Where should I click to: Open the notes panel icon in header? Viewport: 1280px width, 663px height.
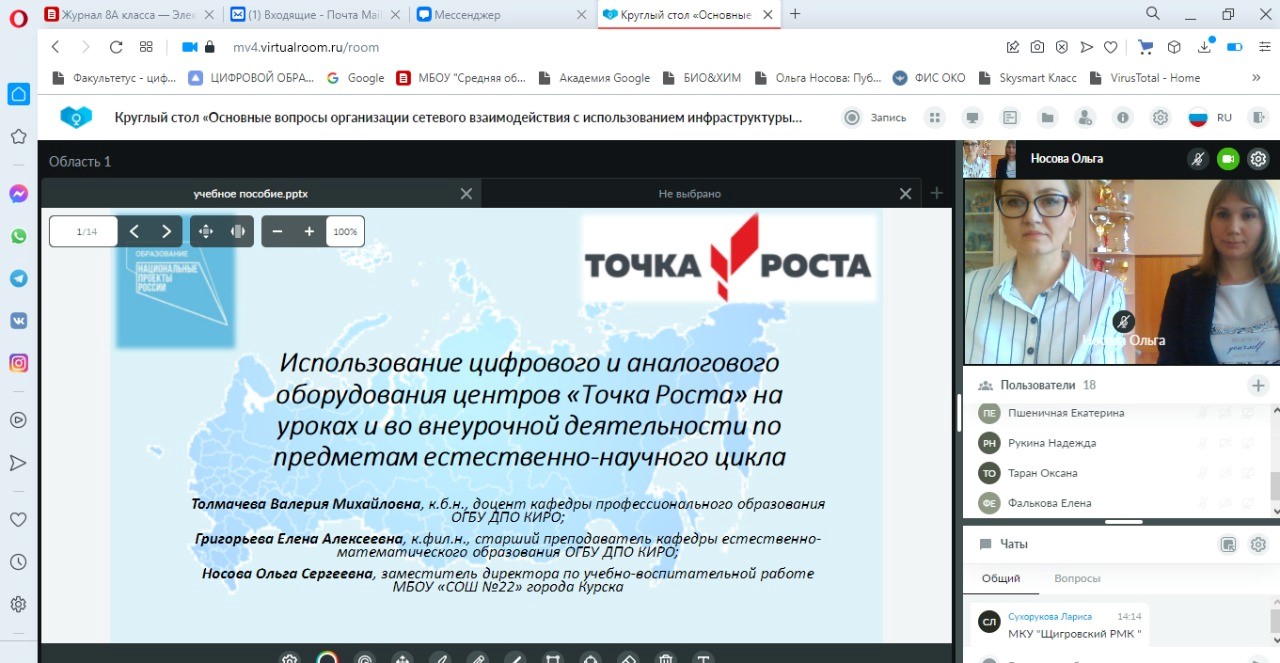click(x=1010, y=117)
